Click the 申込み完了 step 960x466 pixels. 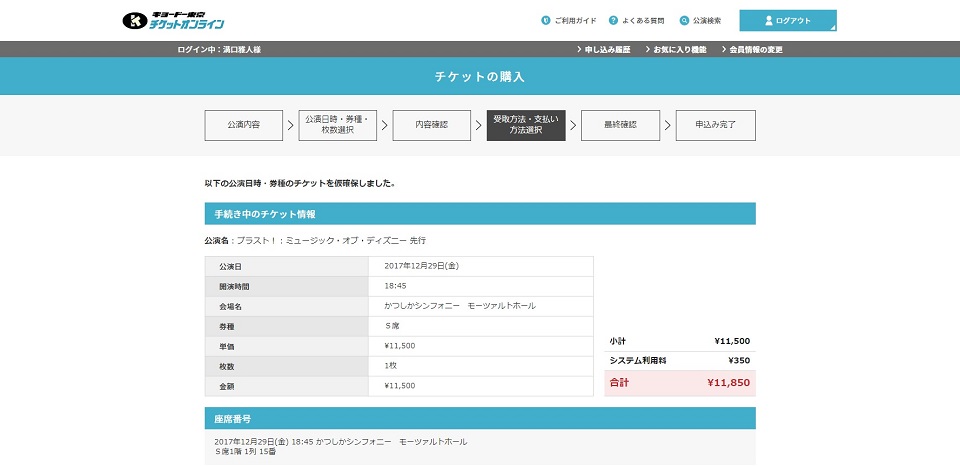[x=715, y=125]
